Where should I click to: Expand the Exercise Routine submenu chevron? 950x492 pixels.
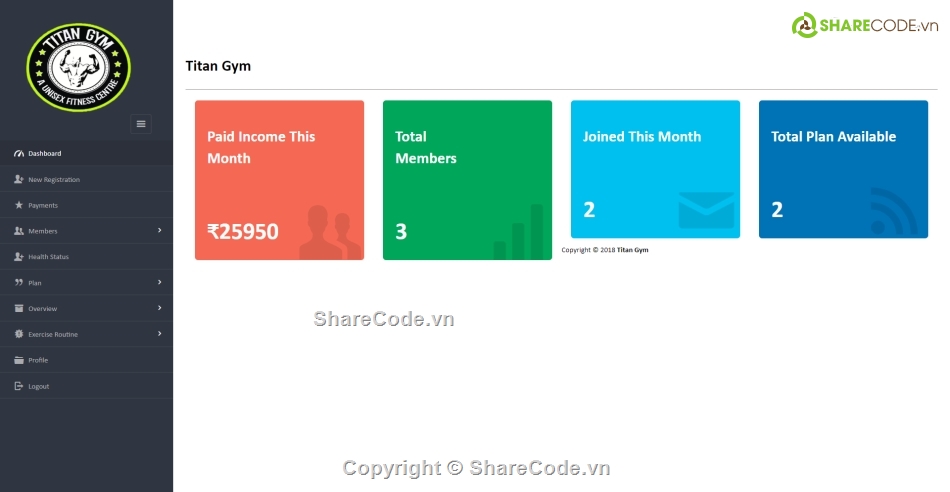tap(159, 334)
